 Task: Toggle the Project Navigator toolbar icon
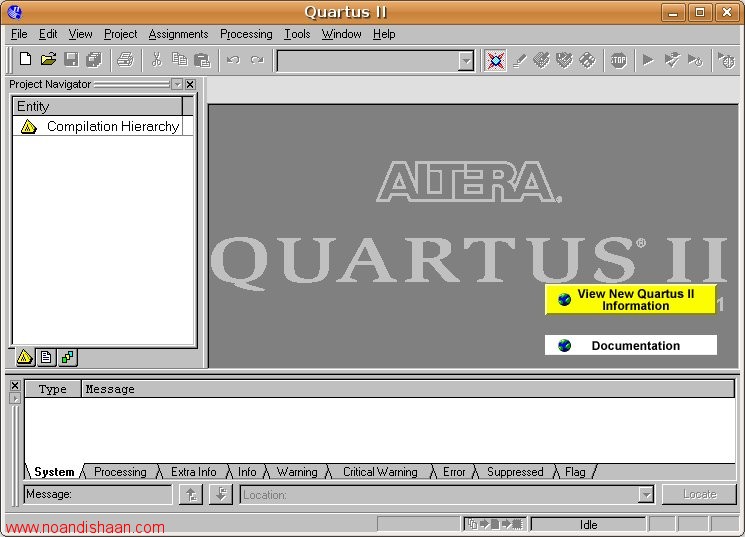tap(495, 60)
